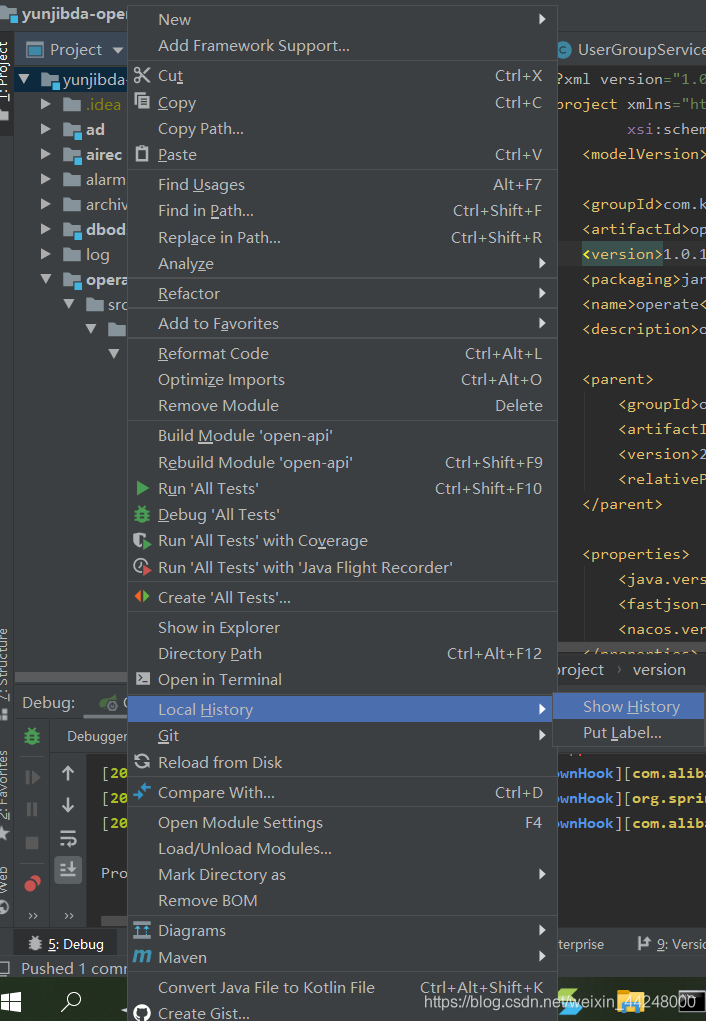Viewport: 706px width, 1021px height.
Task: Click the Pause Program debugger icon
Action: coord(32,809)
